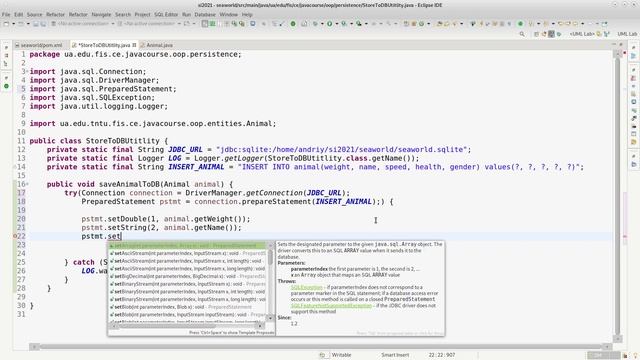Open the SQL Editor menu
This screenshot has width=640, height=360.
pos(166,14)
